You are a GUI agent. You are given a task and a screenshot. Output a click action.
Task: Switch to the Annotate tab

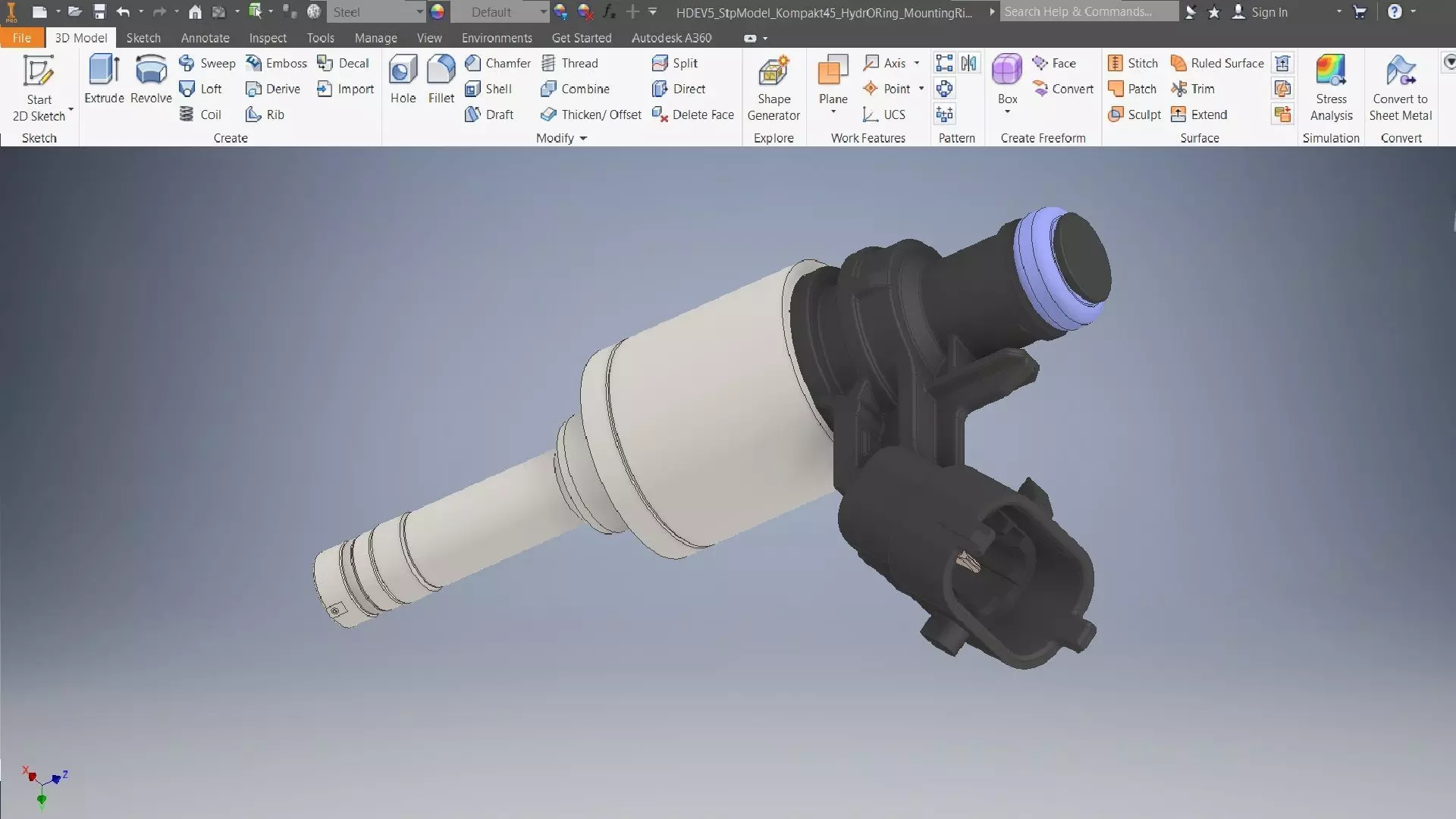pyautogui.click(x=205, y=37)
